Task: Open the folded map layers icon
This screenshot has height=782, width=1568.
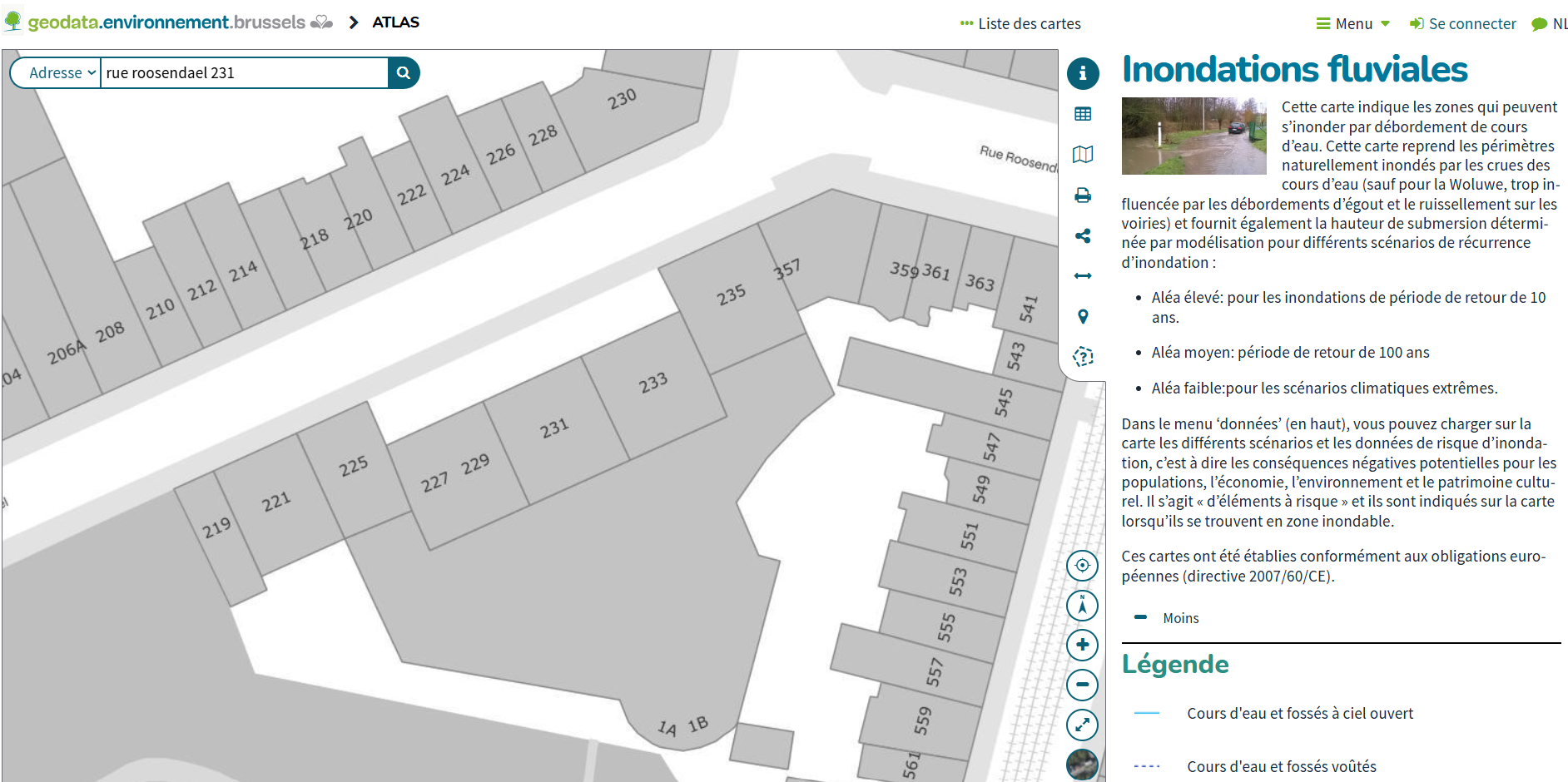Action: click(1082, 155)
